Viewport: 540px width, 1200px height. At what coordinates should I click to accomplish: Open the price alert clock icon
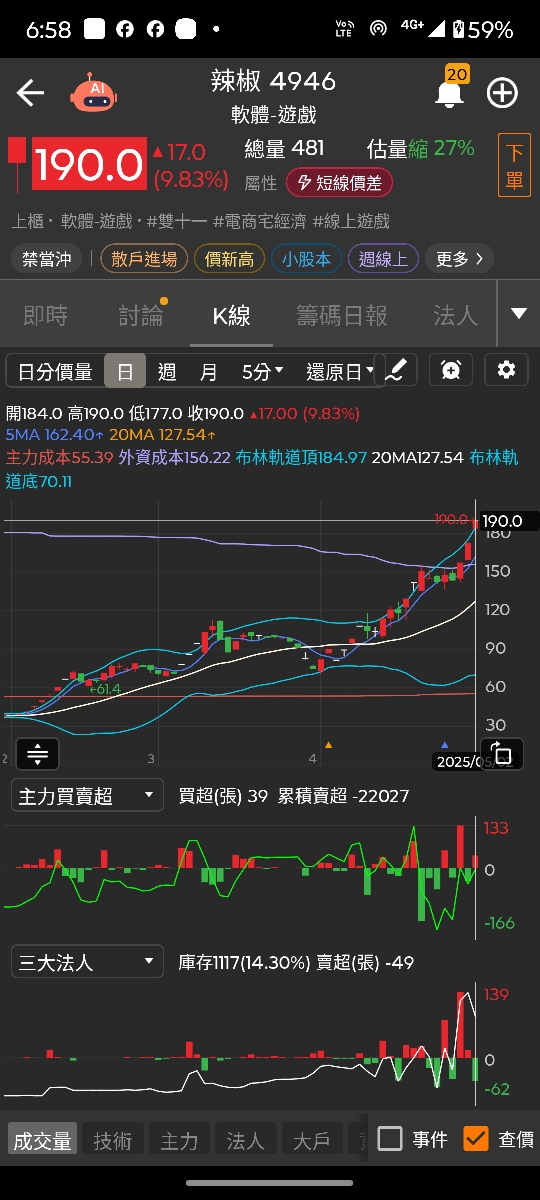tap(451, 370)
